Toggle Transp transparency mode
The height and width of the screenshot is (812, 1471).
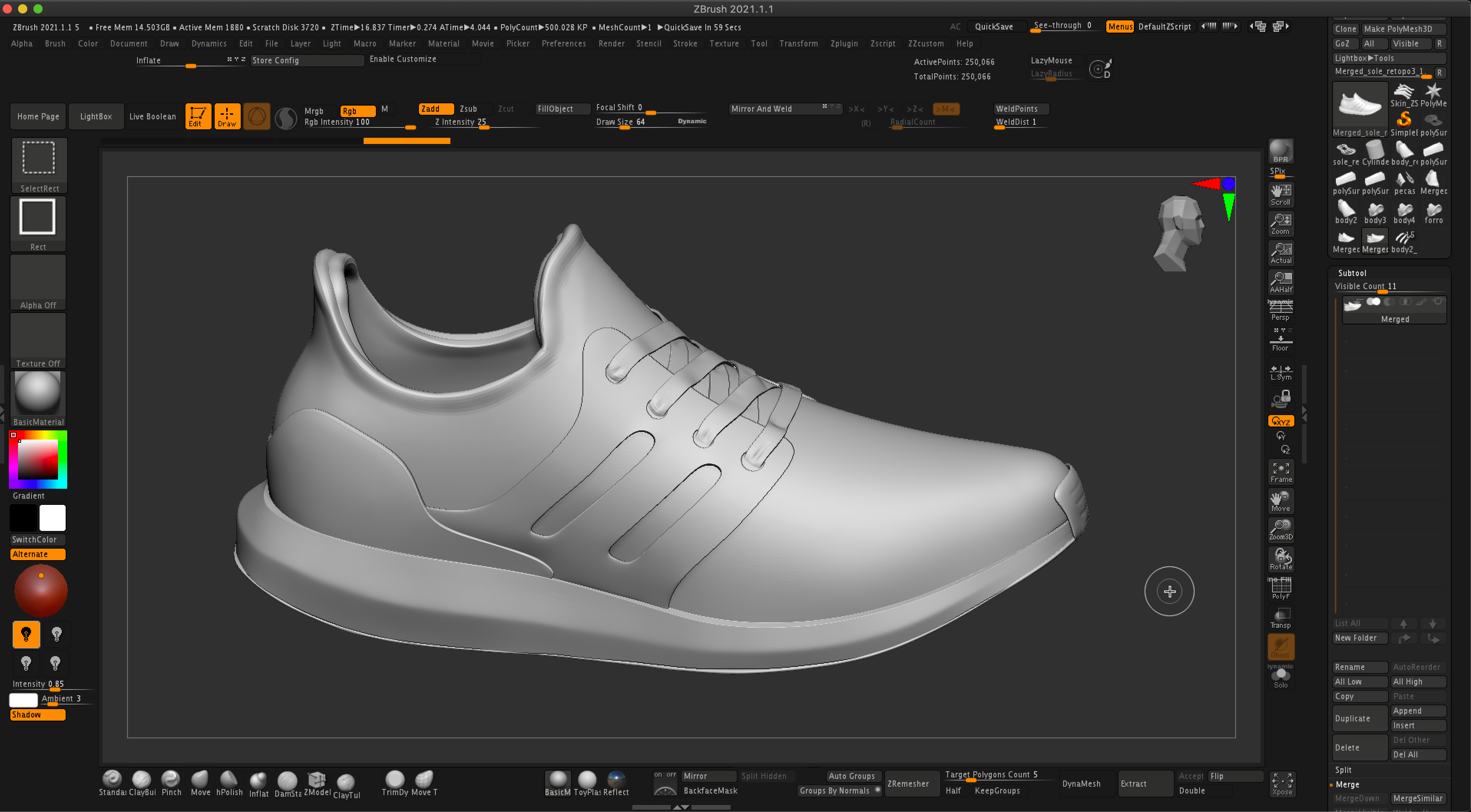click(1280, 618)
